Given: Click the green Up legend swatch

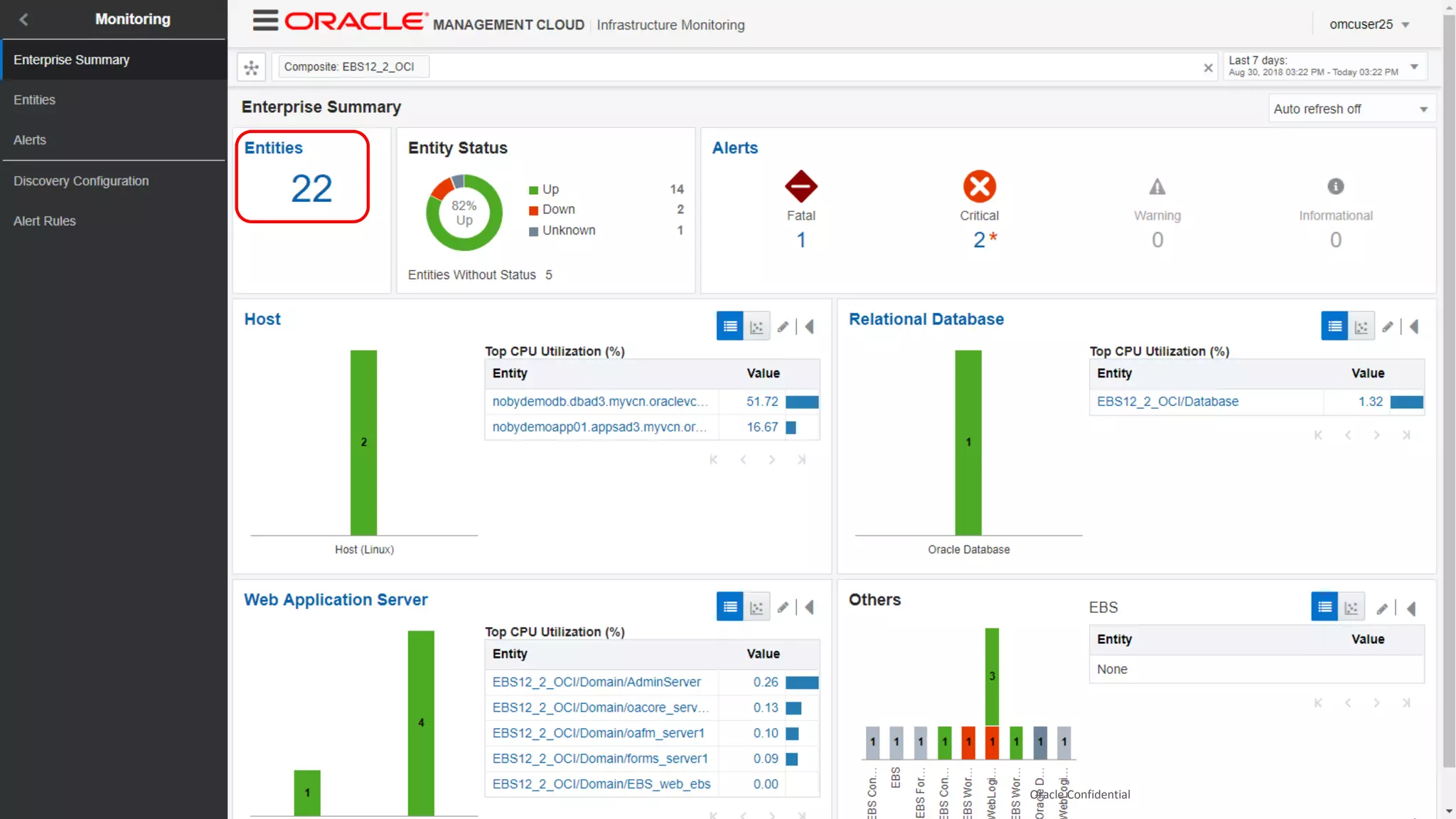Looking at the screenshot, I should [x=533, y=190].
